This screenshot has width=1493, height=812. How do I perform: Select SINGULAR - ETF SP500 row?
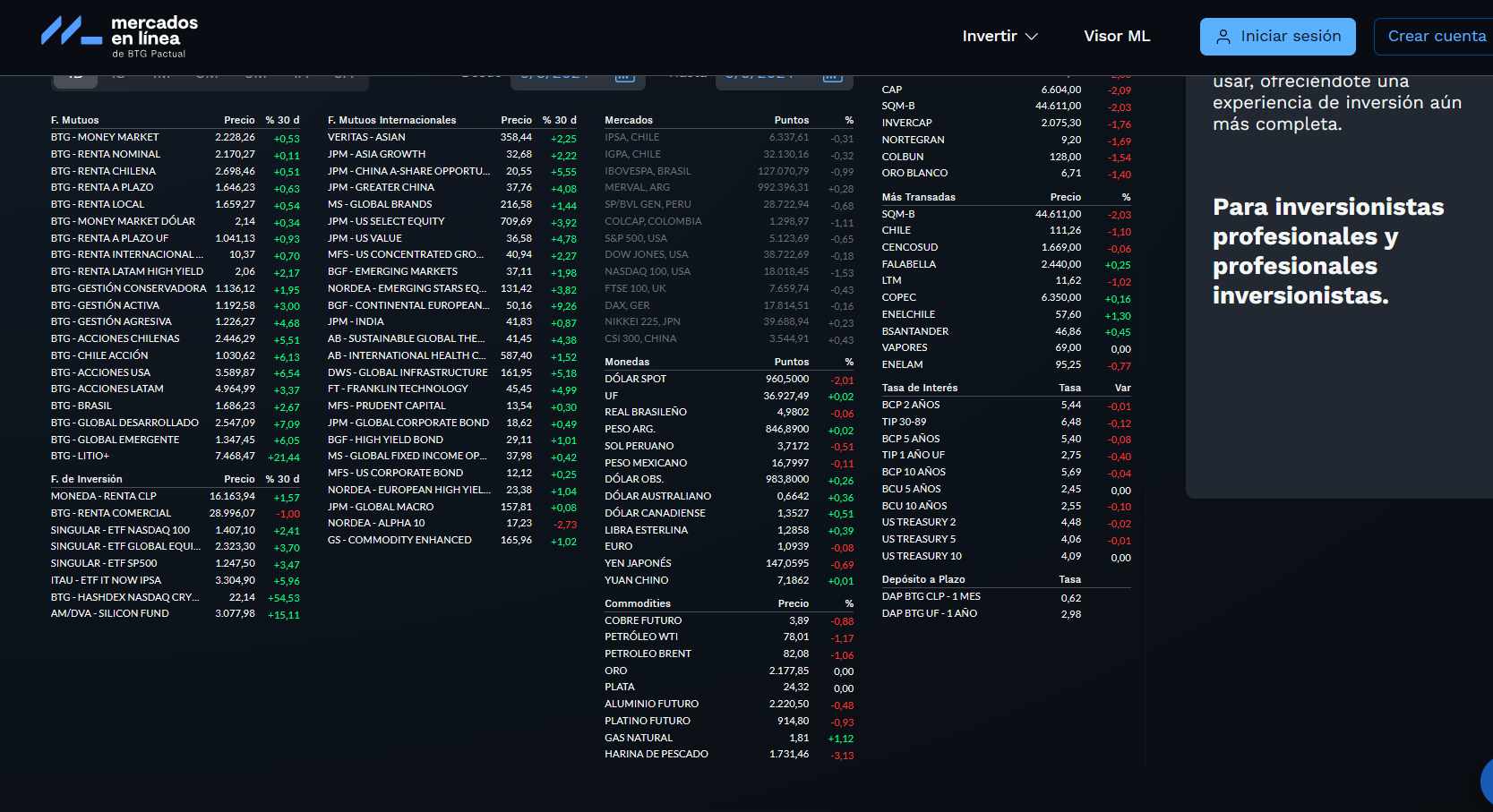point(176,563)
